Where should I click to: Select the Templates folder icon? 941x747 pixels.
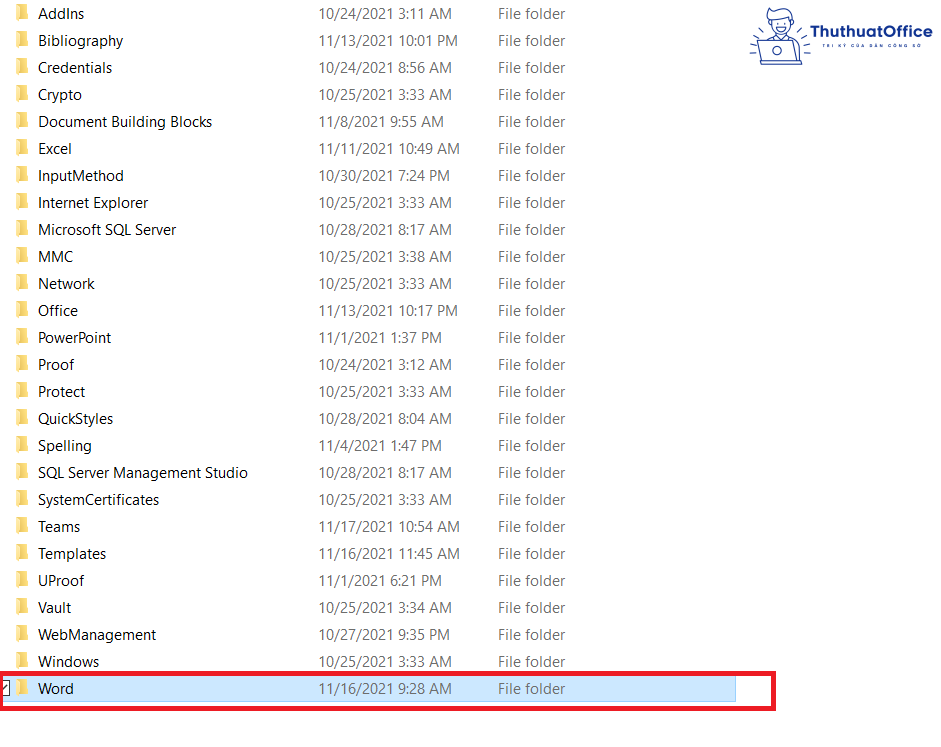[22, 553]
